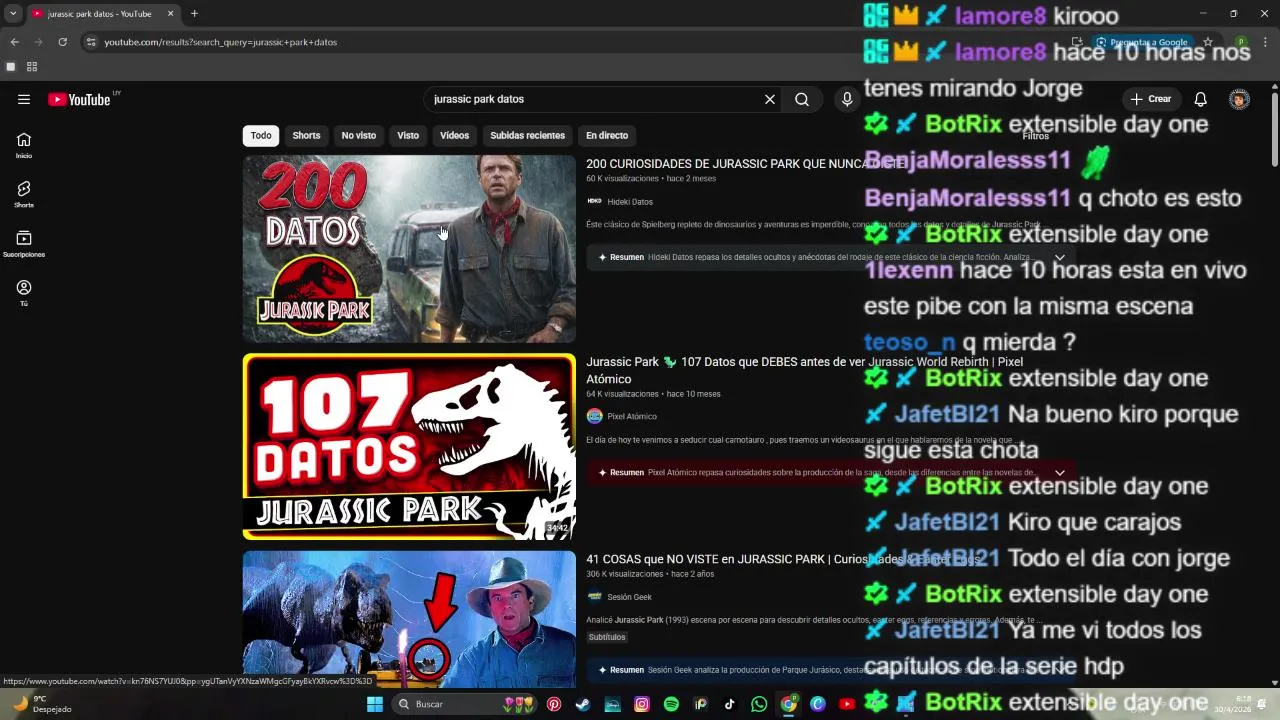Open Instagram from the taskbar
Viewport: 1280px width, 720px height.
click(642, 704)
